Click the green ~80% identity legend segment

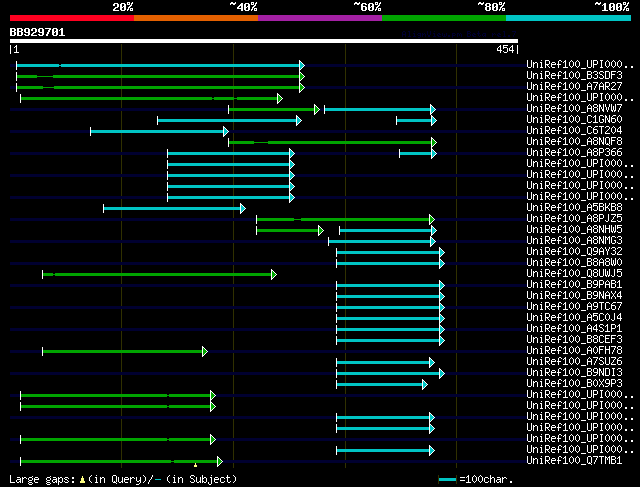coord(444,18)
